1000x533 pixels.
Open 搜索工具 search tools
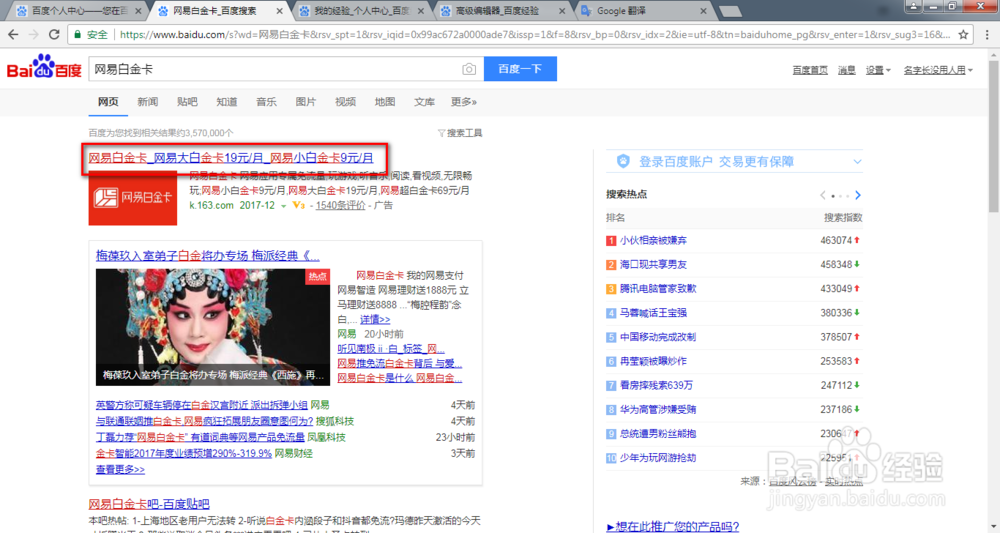pyautogui.click(x=464, y=133)
